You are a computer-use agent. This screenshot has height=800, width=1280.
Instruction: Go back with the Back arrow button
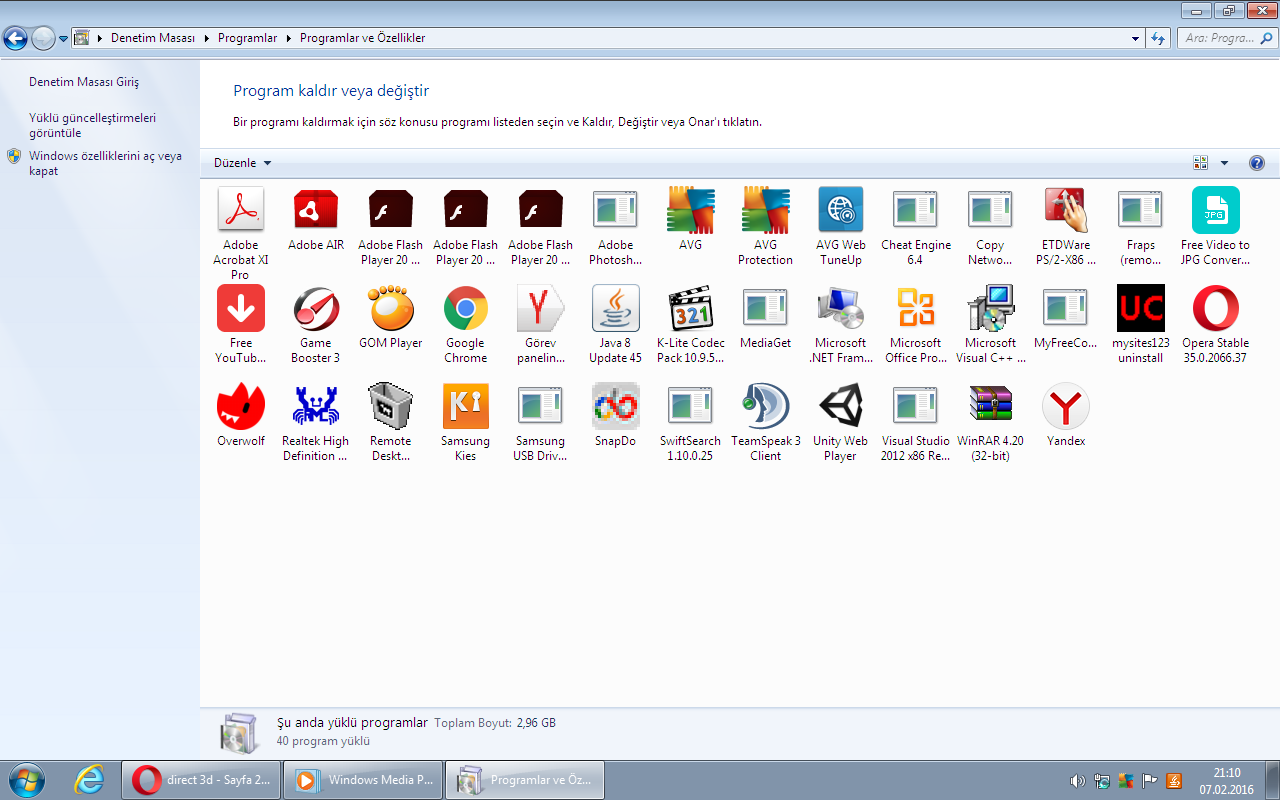click(x=15, y=39)
